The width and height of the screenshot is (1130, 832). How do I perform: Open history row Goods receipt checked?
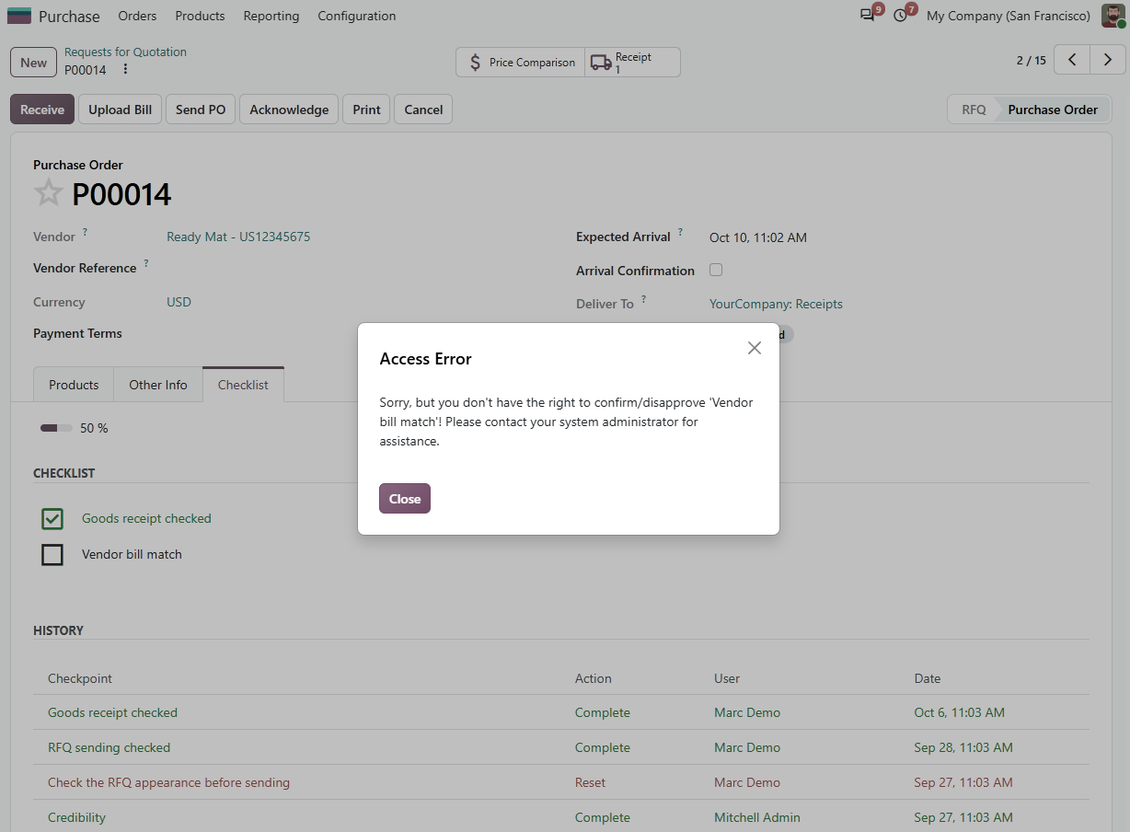pyautogui.click(x=561, y=712)
